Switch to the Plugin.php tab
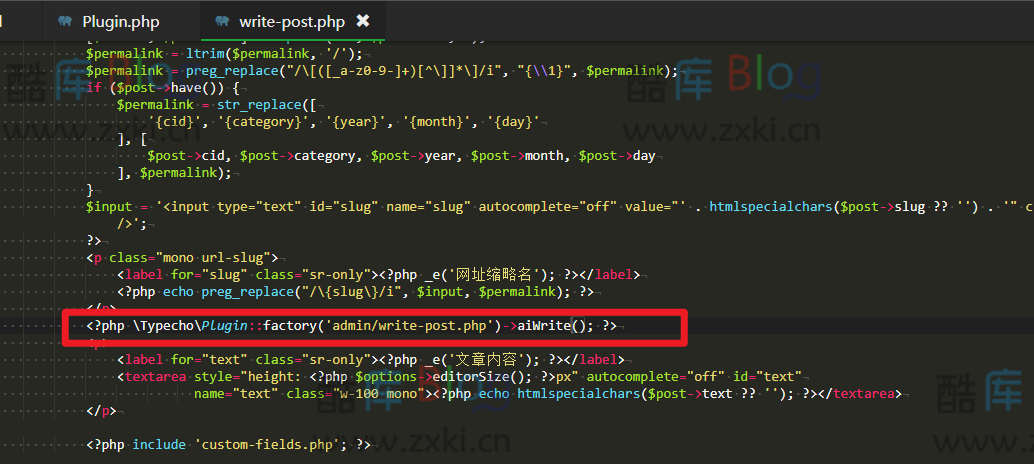 coord(120,21)
